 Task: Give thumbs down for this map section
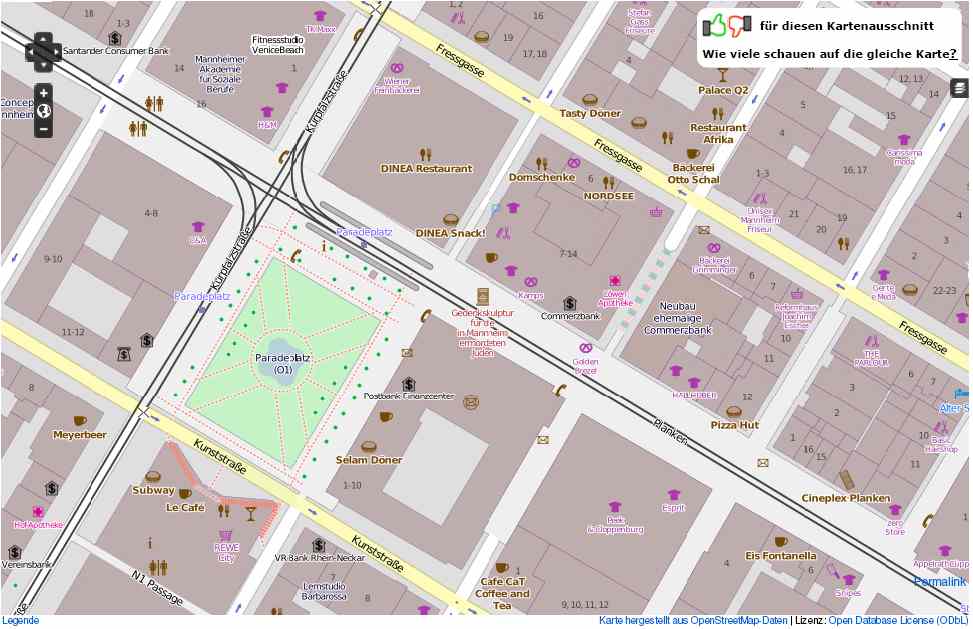[x=740, y=25]
